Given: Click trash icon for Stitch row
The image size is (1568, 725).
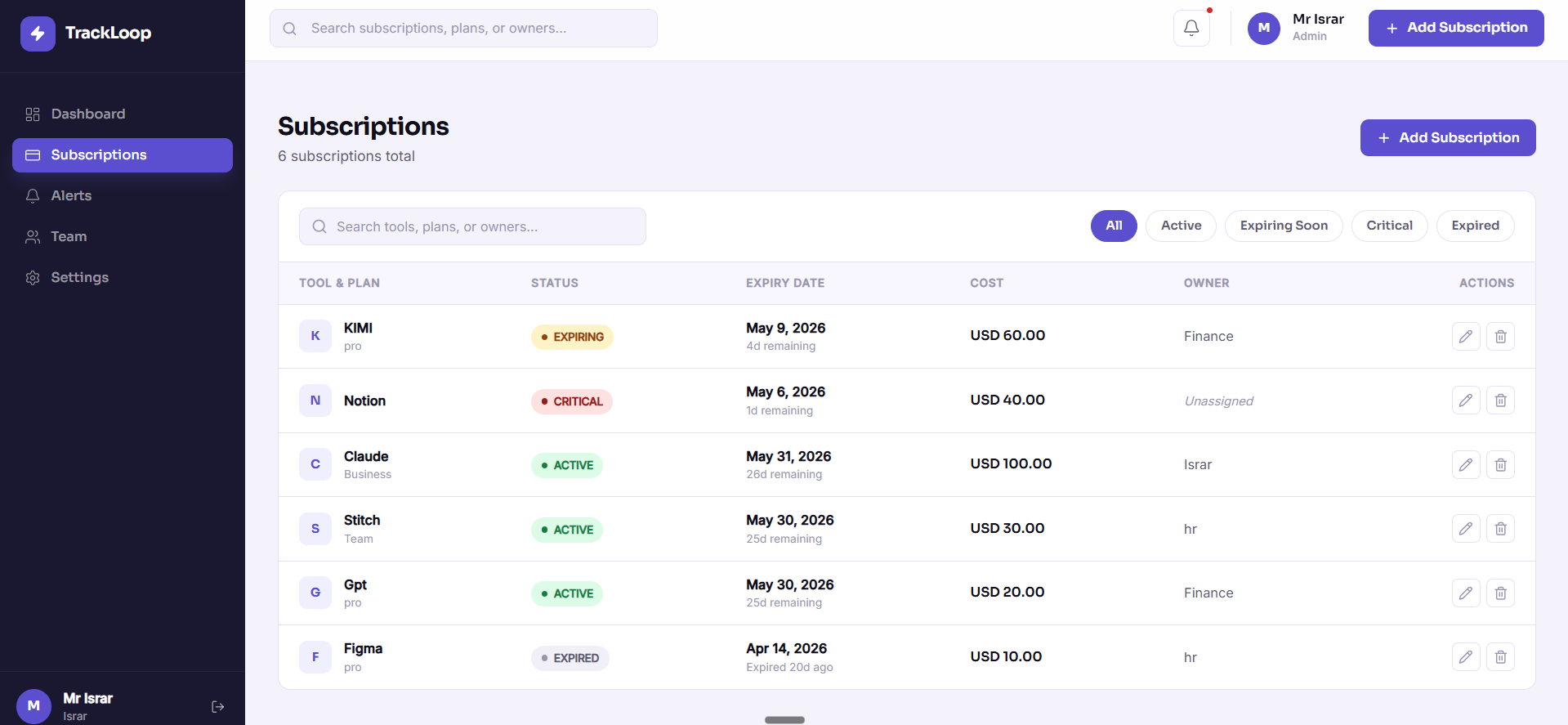Looking at the screenshot, I should click(x=1500, y=529).
